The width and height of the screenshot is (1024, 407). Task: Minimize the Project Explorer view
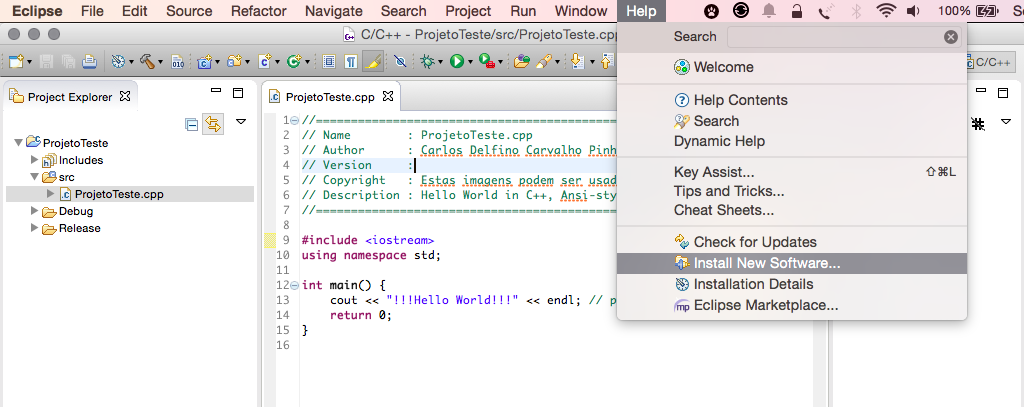(216, 91)
